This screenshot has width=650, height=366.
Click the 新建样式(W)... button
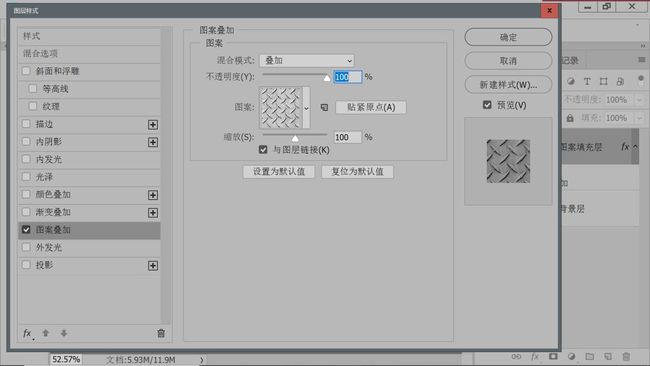[508, 85]
